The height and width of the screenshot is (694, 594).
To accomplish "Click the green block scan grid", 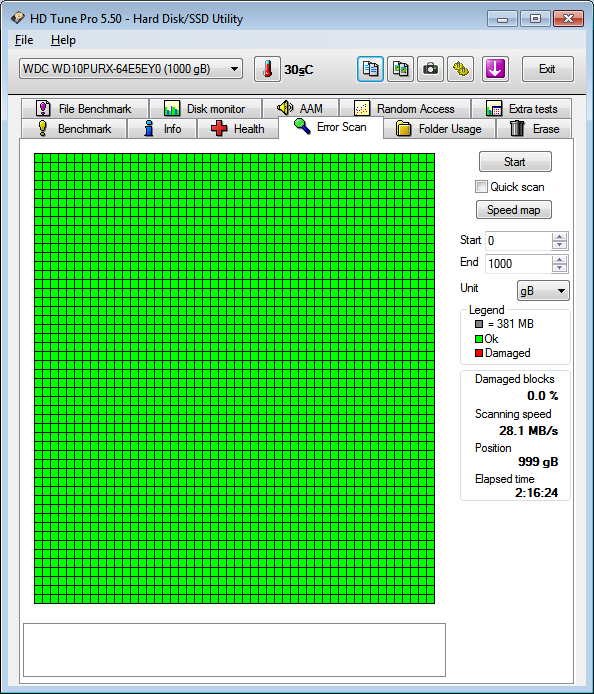I will 235,378.
